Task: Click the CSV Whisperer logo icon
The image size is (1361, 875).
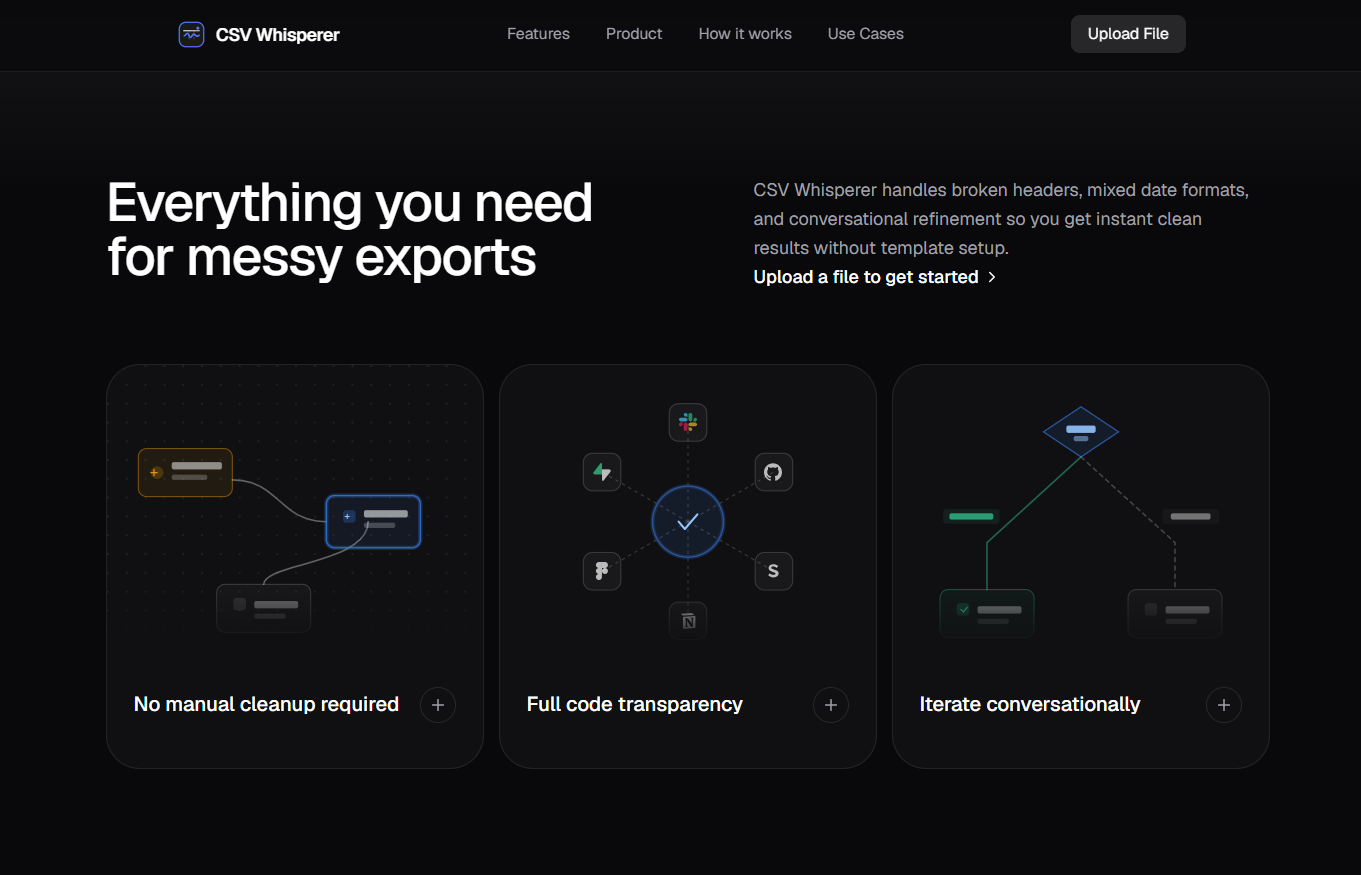Action: click(x=191, y=34)
